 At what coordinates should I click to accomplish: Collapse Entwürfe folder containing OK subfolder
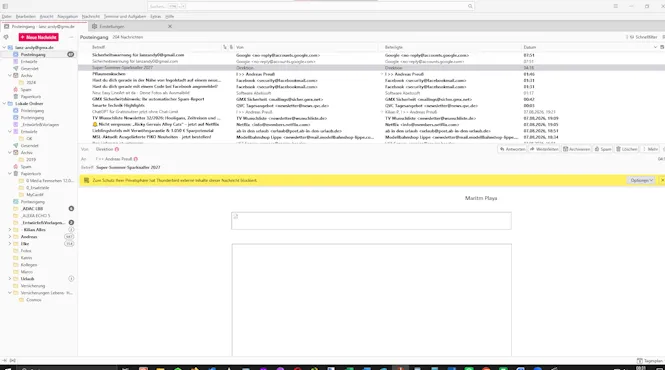[10, 132]
